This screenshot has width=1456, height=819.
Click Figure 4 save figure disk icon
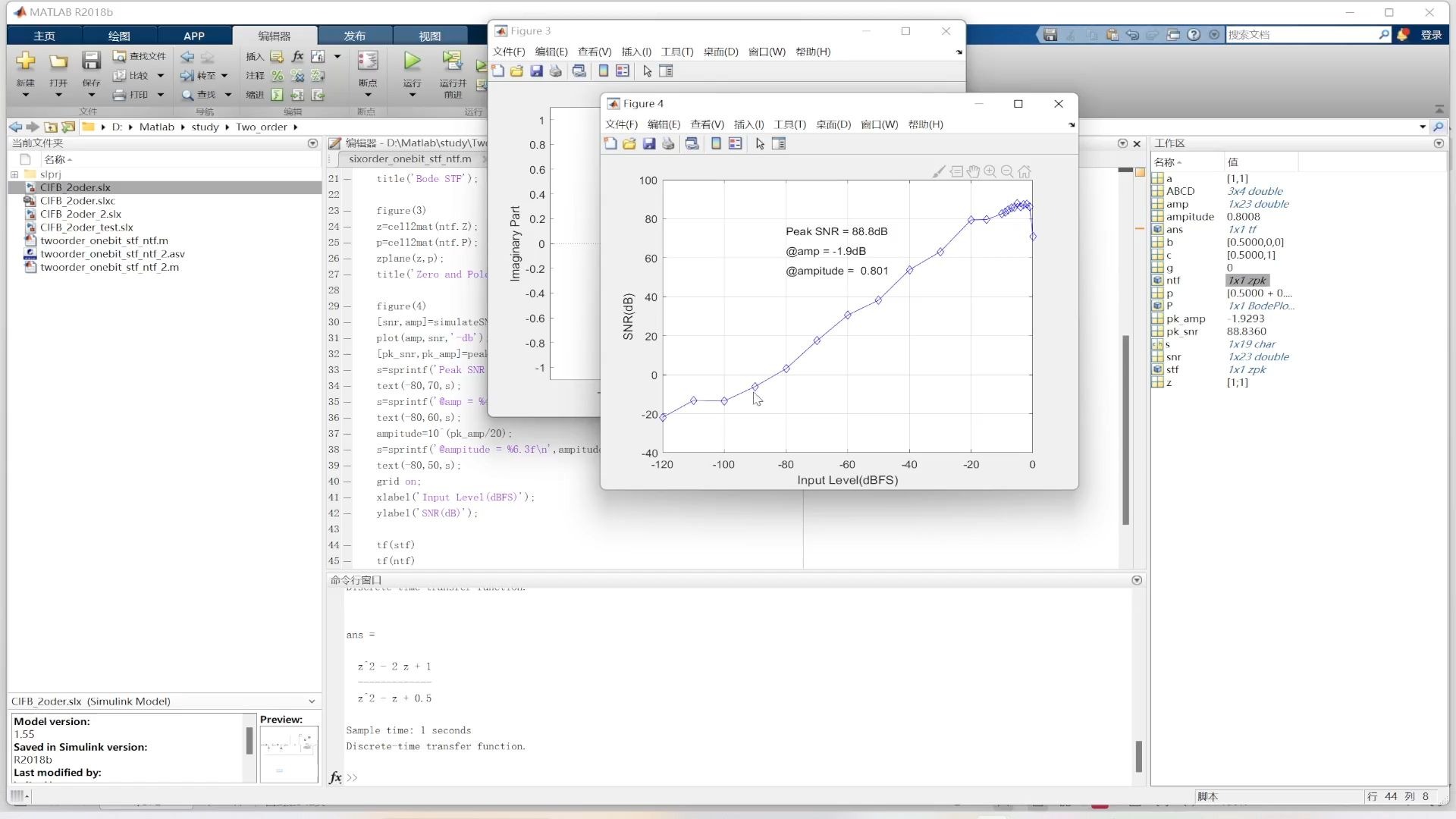coord(649,144)
